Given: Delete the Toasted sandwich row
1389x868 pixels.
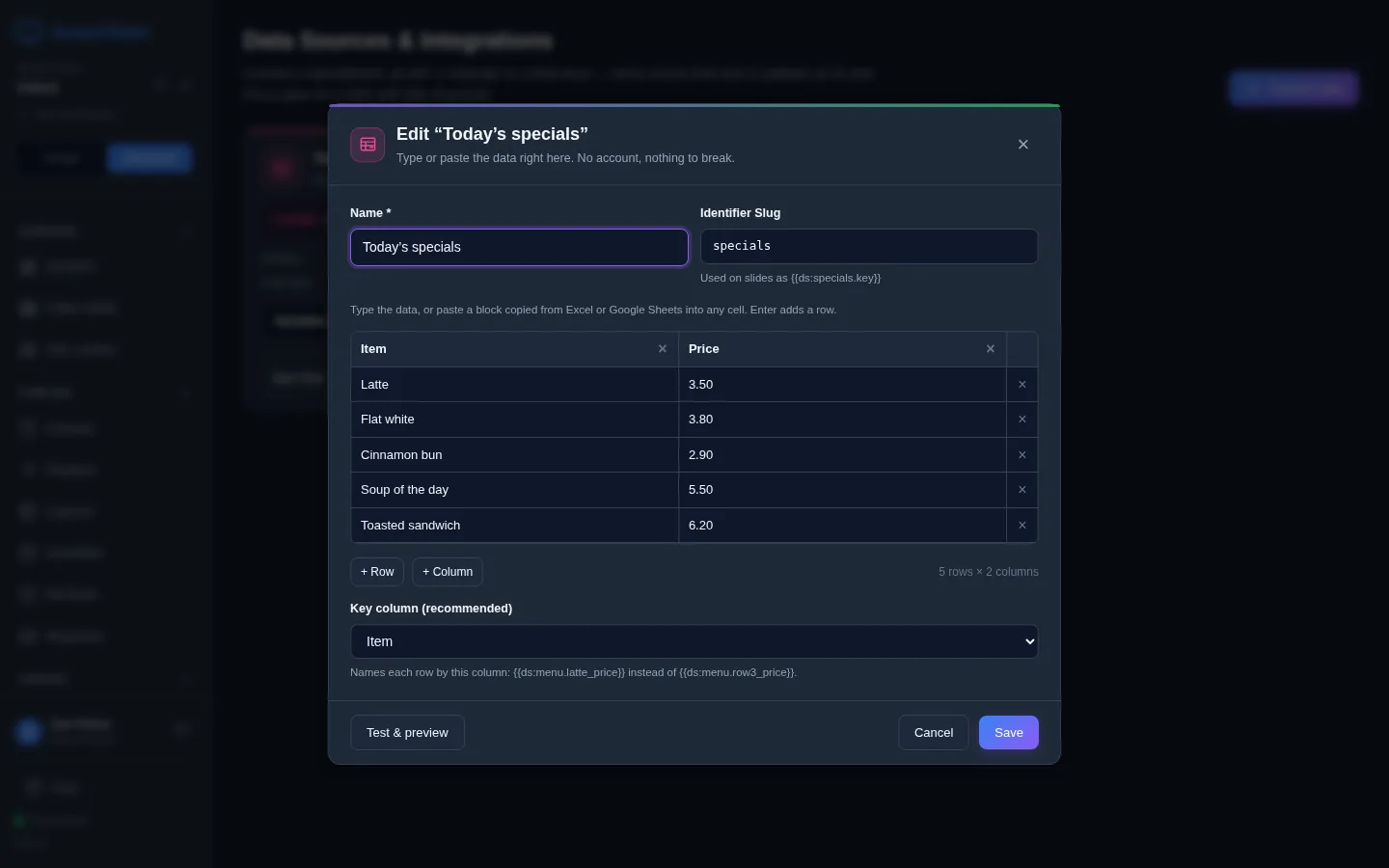Looking at the screenshot, I should 1022,526.
